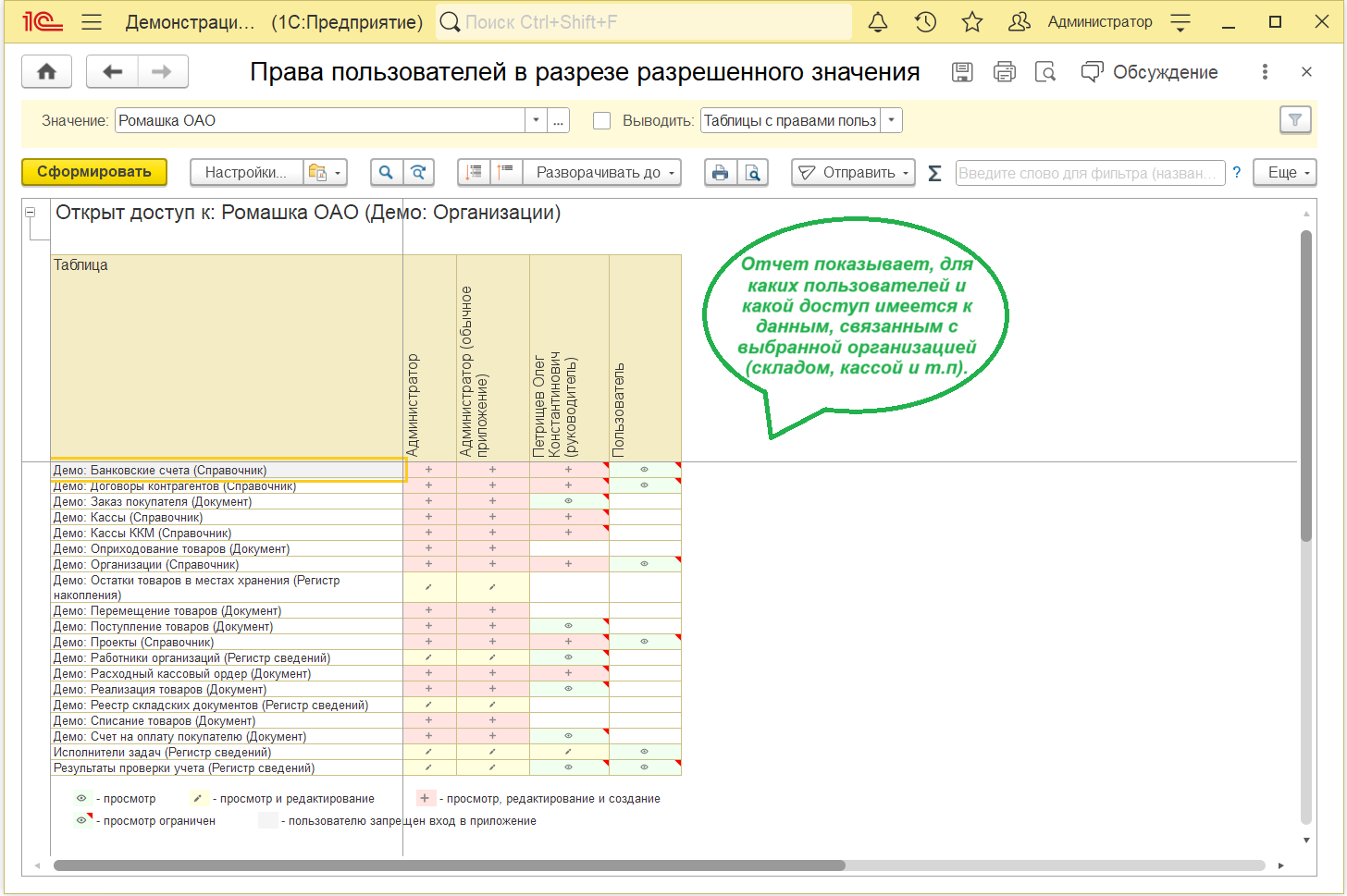Viewport: 1347px width, 896px height.
Task: Click the save report diskette icon
Action: [962, 72]
